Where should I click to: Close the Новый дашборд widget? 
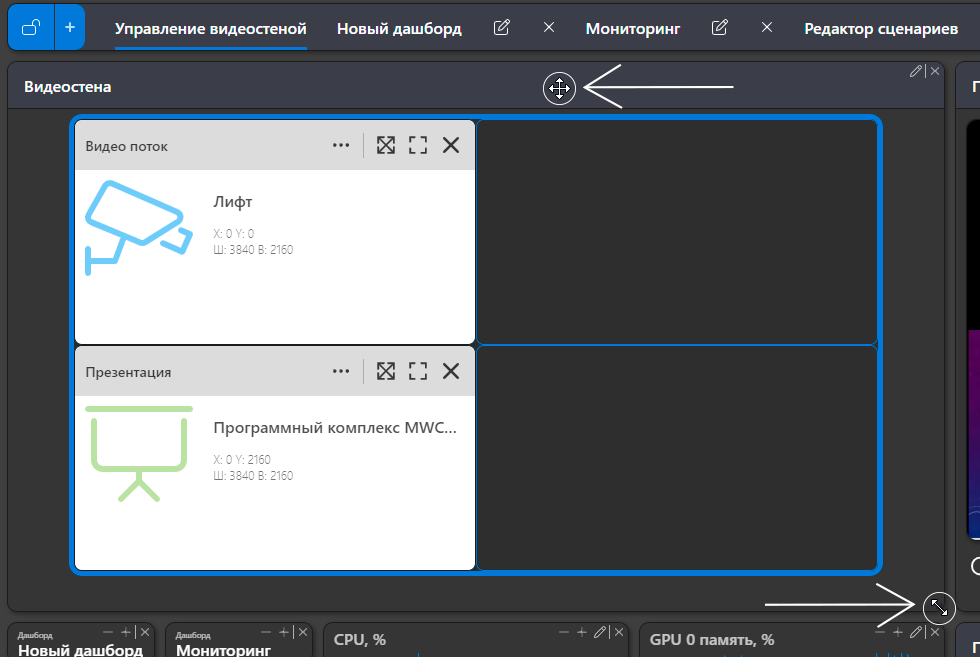coord(145,632)
